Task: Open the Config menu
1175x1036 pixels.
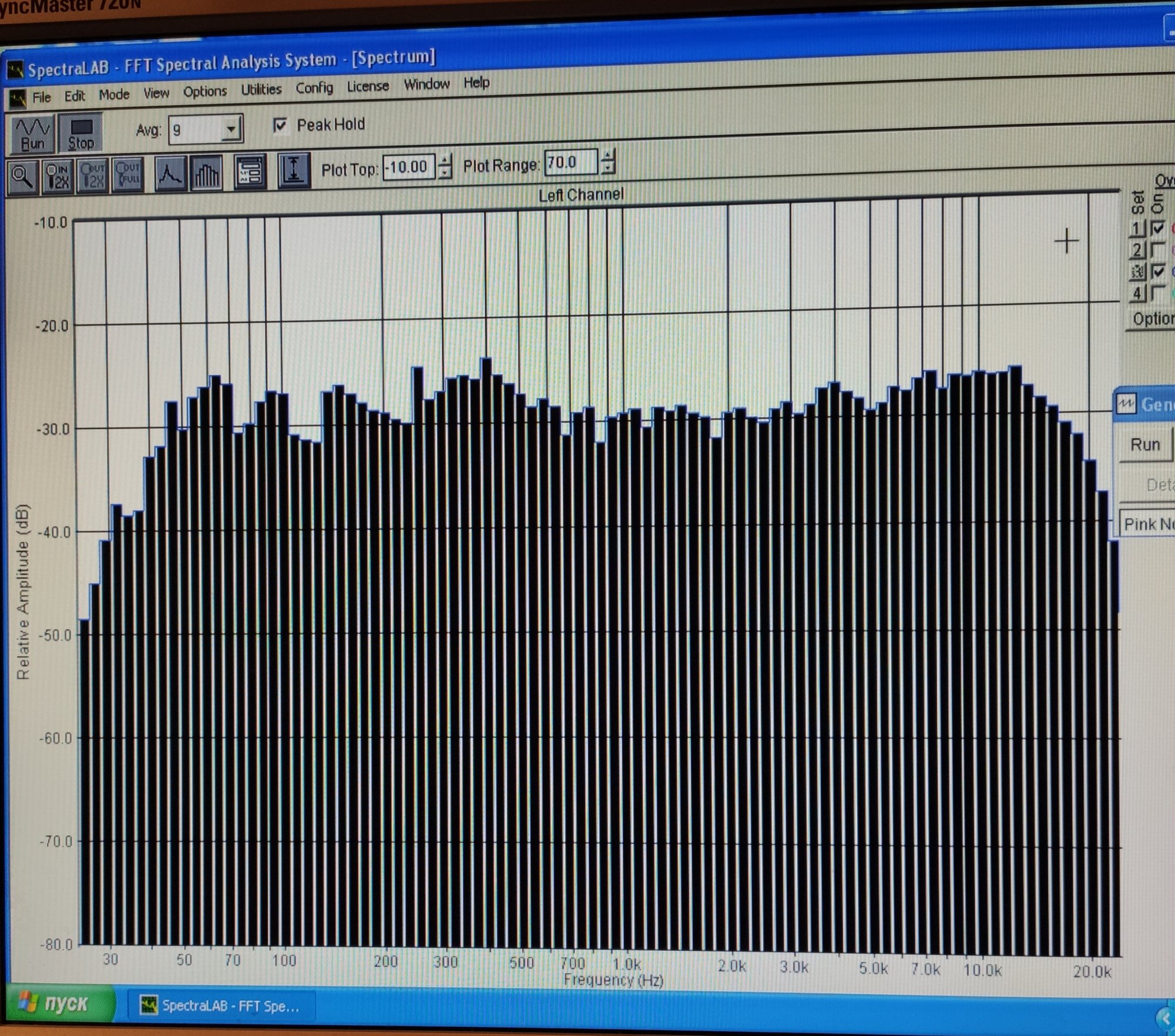Action: pyautogui.click(x=314, y=88)
